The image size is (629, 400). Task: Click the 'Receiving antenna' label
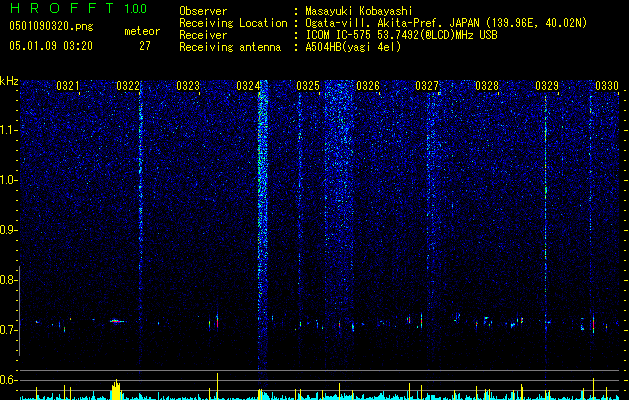tap(230, 47)
